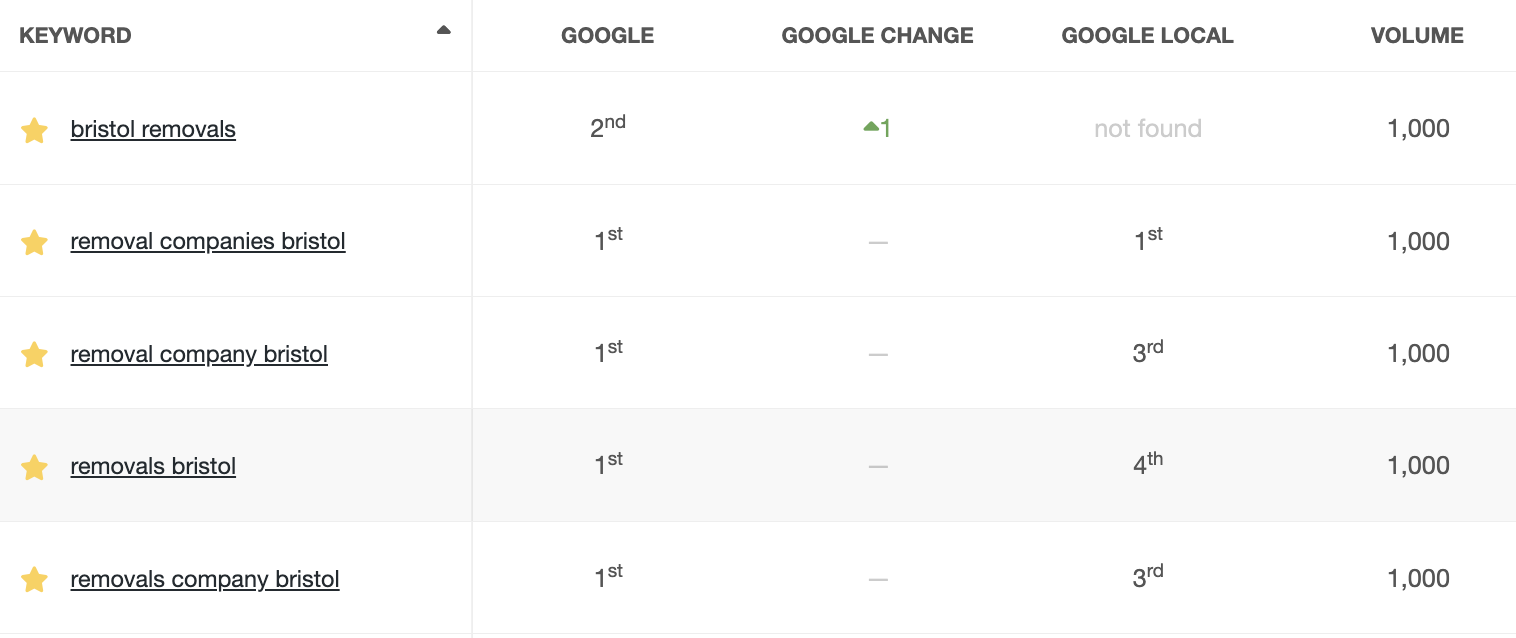The image size is (1516, 638).
Task: Open removals company bristol keyword link
Action: pyautogui.click(x=205, y=579)
